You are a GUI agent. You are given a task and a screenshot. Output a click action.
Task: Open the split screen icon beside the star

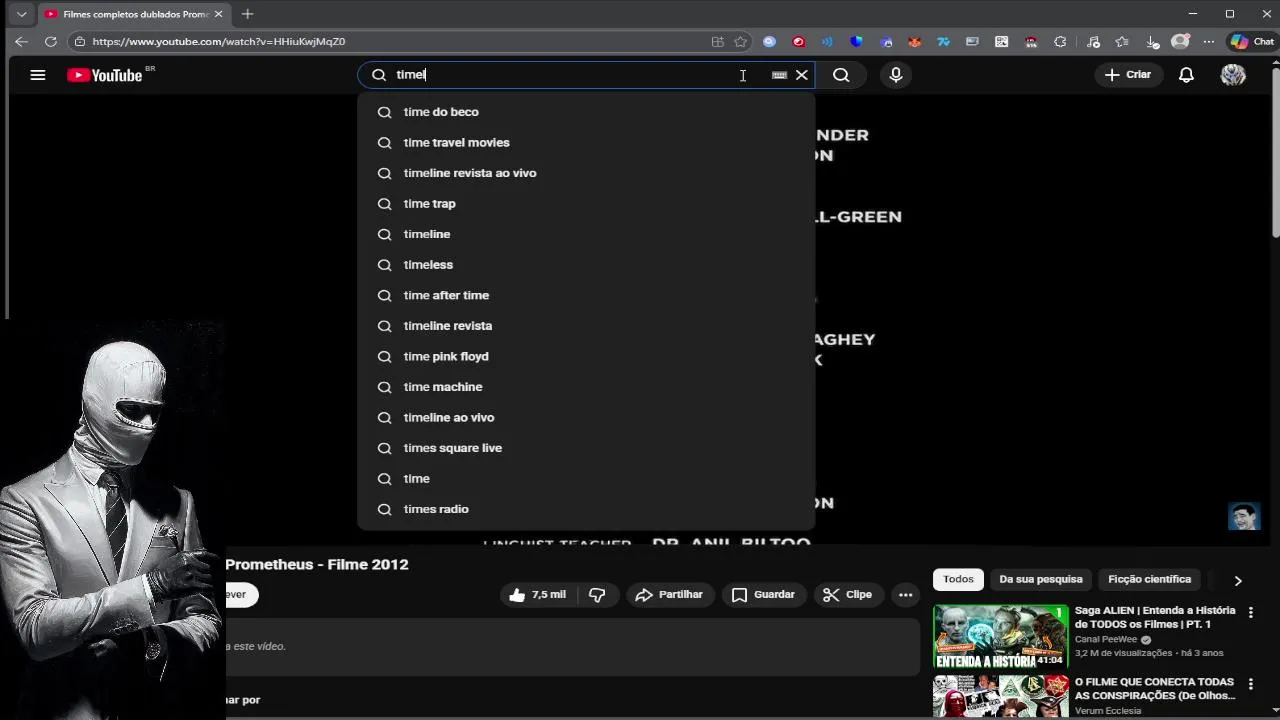coord(717,42)
